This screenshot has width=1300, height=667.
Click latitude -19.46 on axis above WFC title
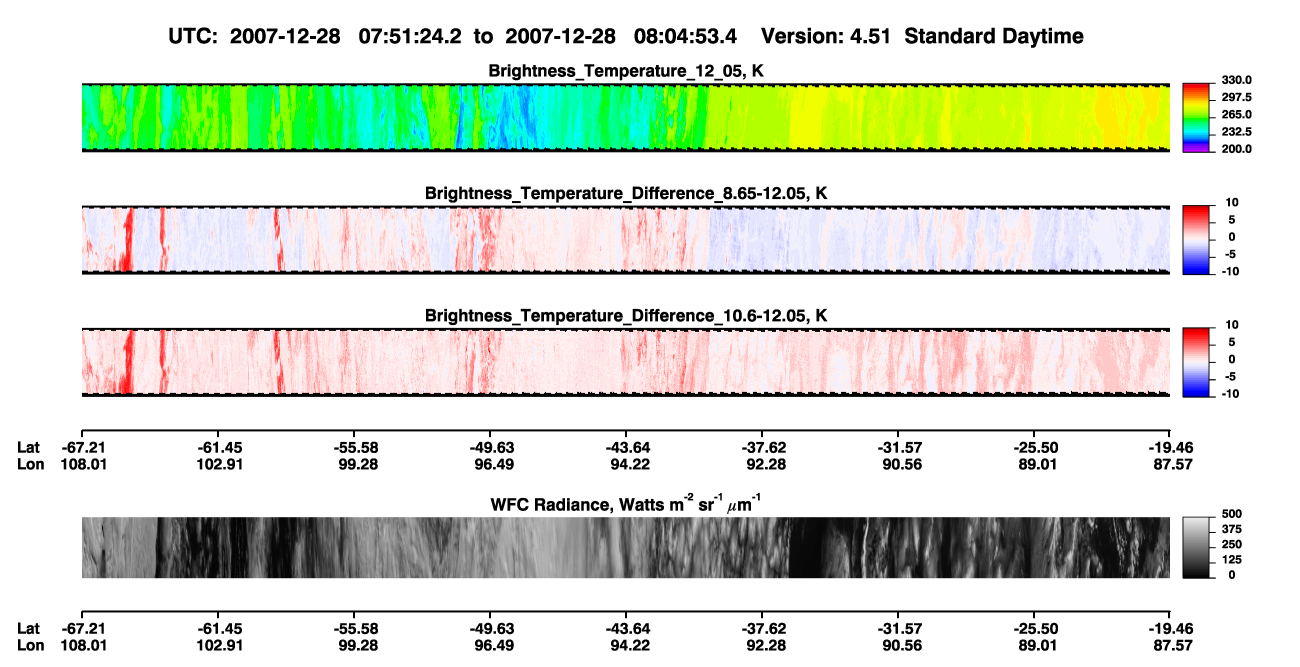point(1172,447)
